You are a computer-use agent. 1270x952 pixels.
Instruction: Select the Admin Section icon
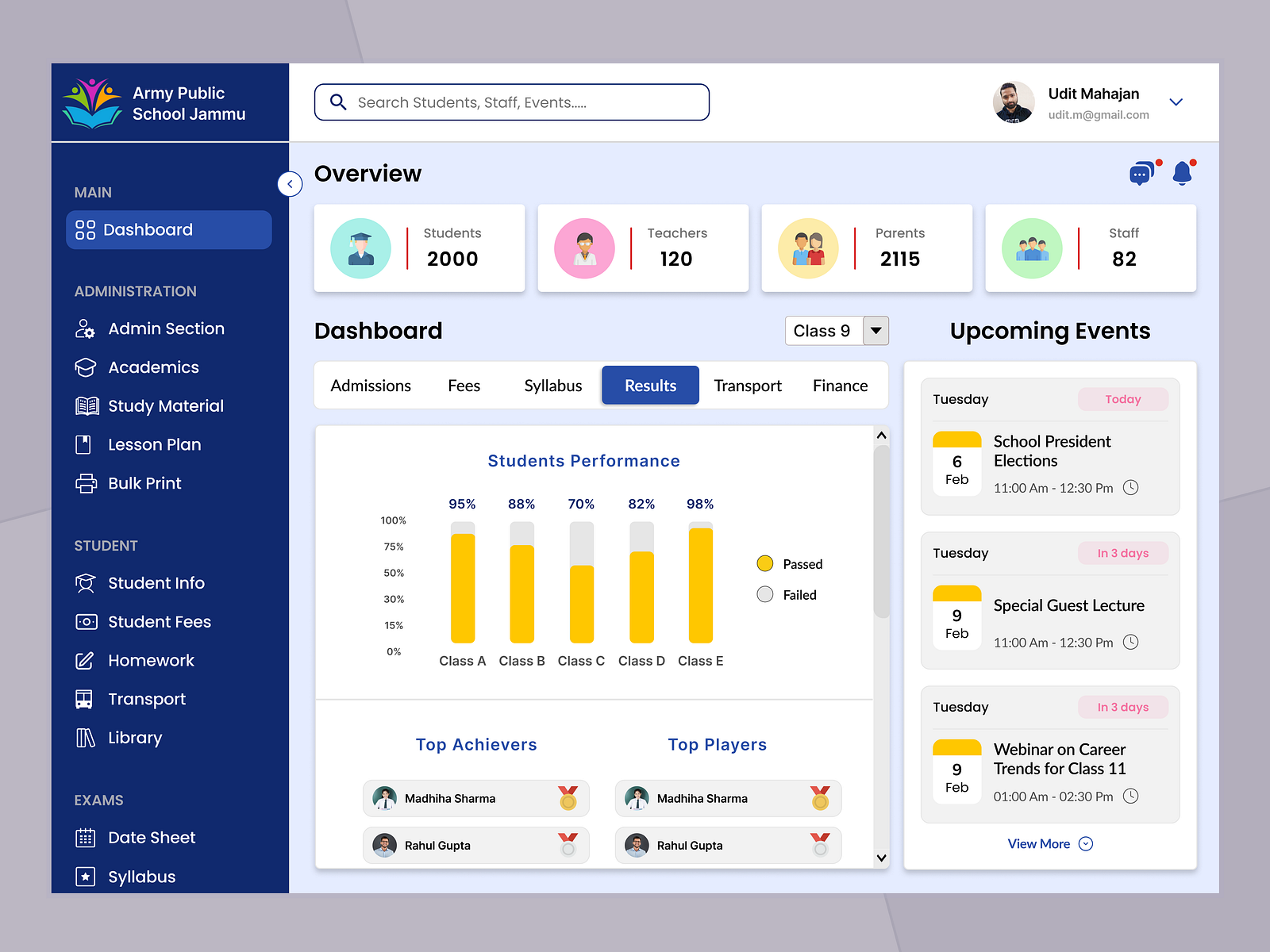(85, 328)
